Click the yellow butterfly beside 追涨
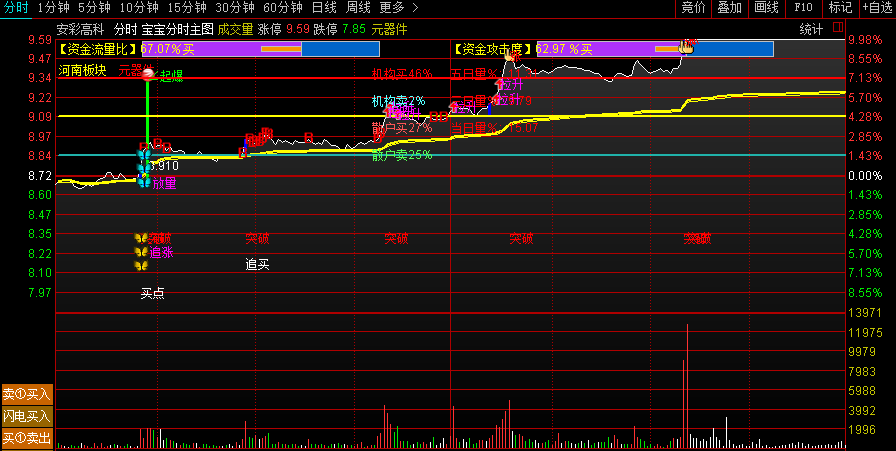Viewport: 896px width, 451px height. (141, 252)
